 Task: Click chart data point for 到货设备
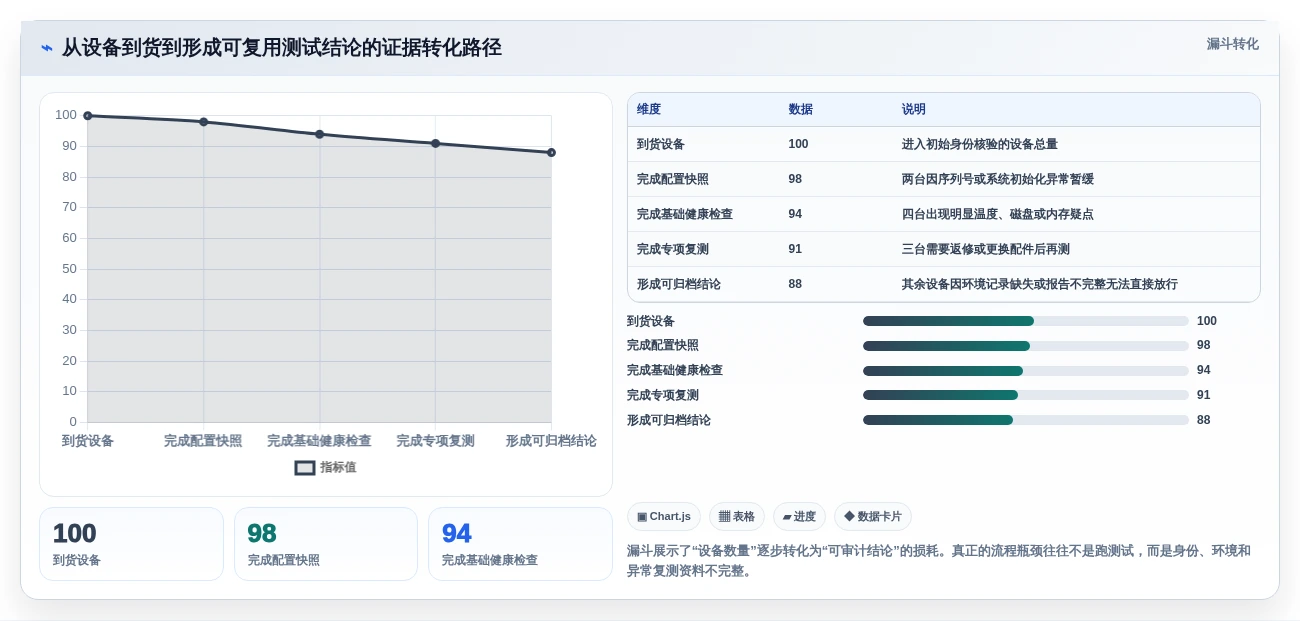coord(88,116)
